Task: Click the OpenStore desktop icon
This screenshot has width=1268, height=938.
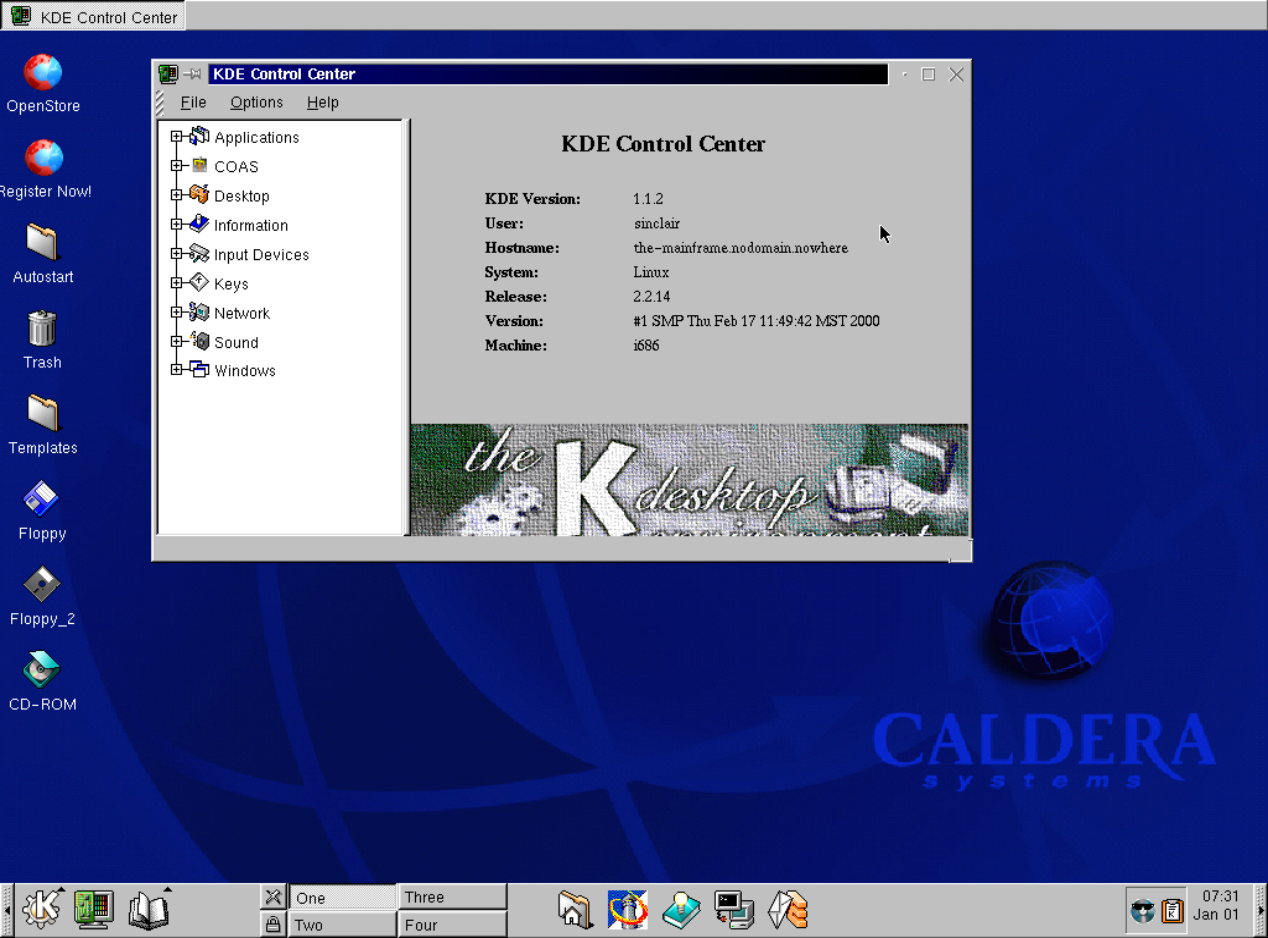Action: tap(43, 72)
